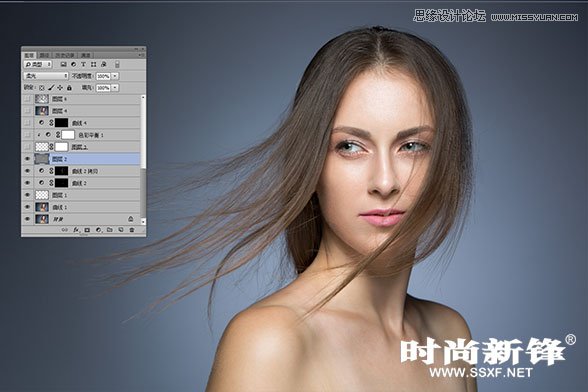588x392 pixels.
Task: Select the shape layer filter icon
Action: pos(94,65)
